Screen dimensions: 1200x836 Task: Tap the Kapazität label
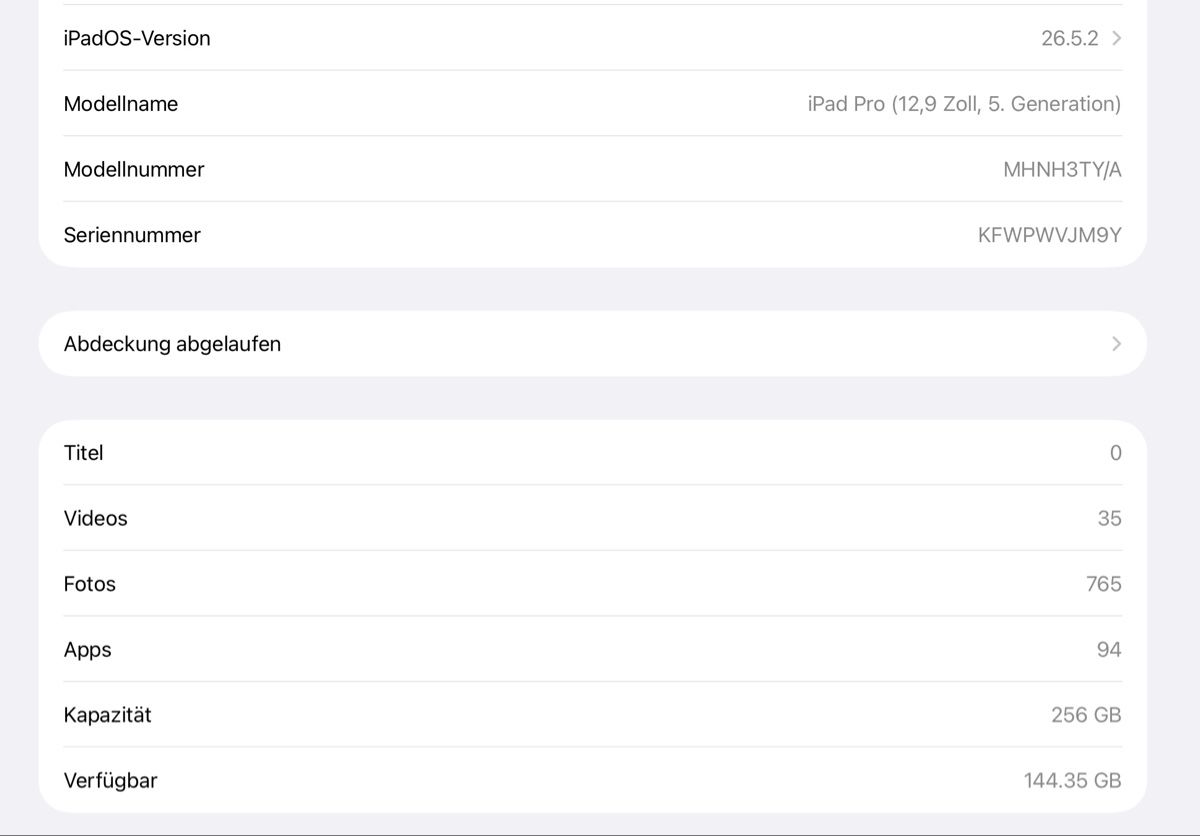[108, 715]
